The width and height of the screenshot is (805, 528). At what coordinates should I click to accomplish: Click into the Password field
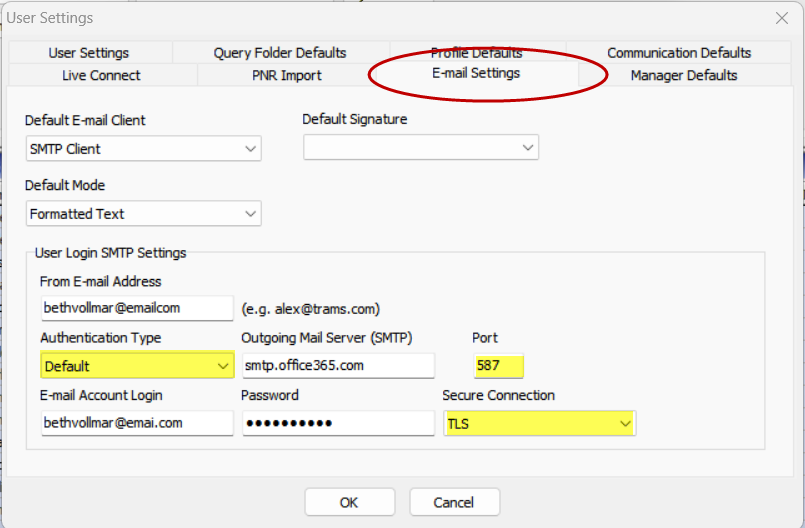pyautogui.click(x=338, y=423)
